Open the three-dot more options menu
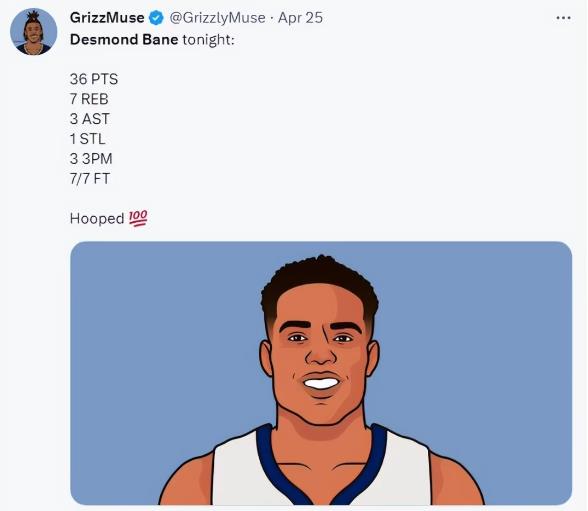The height and width of the screenshot is (511, 588). click(x=563, y=18)
